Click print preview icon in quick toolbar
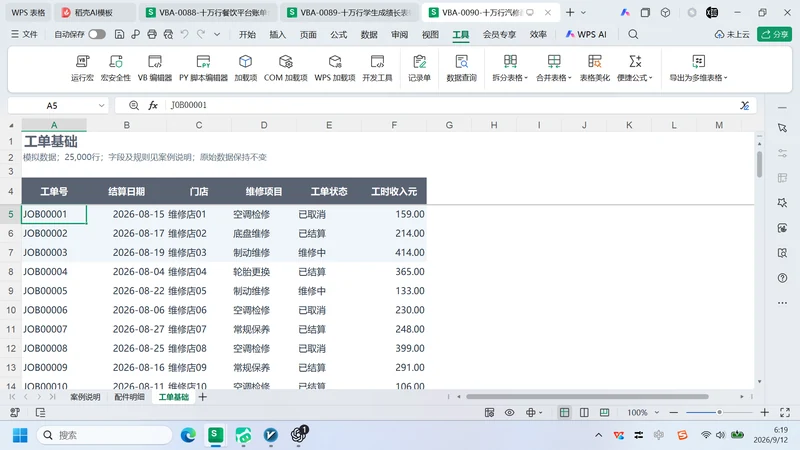 [x=168, y=34]
